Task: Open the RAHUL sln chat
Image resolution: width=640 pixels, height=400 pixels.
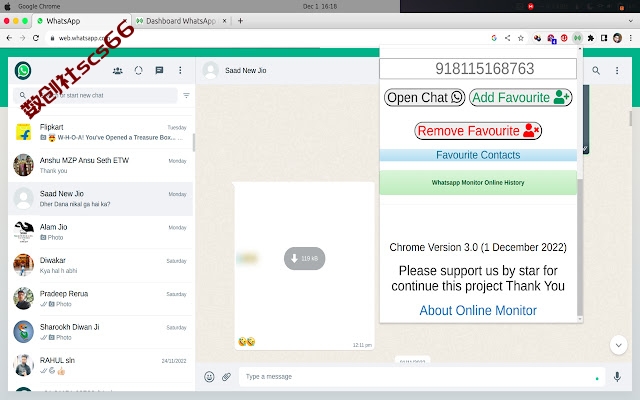Action: coord(100,365)
